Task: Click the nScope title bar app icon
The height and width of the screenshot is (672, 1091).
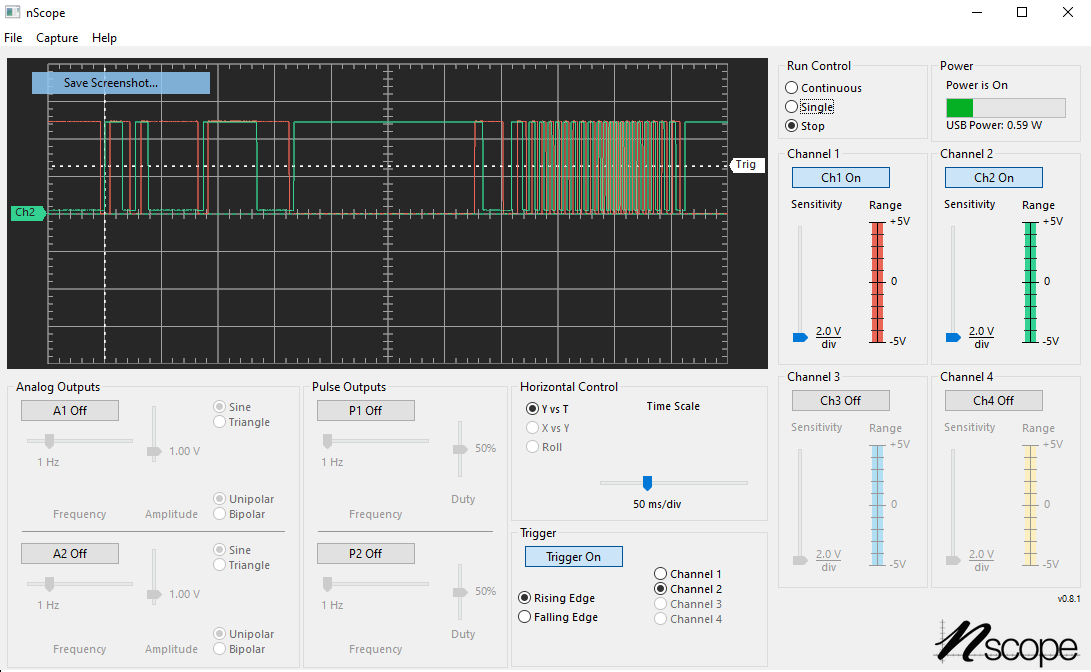Action: 12,12
